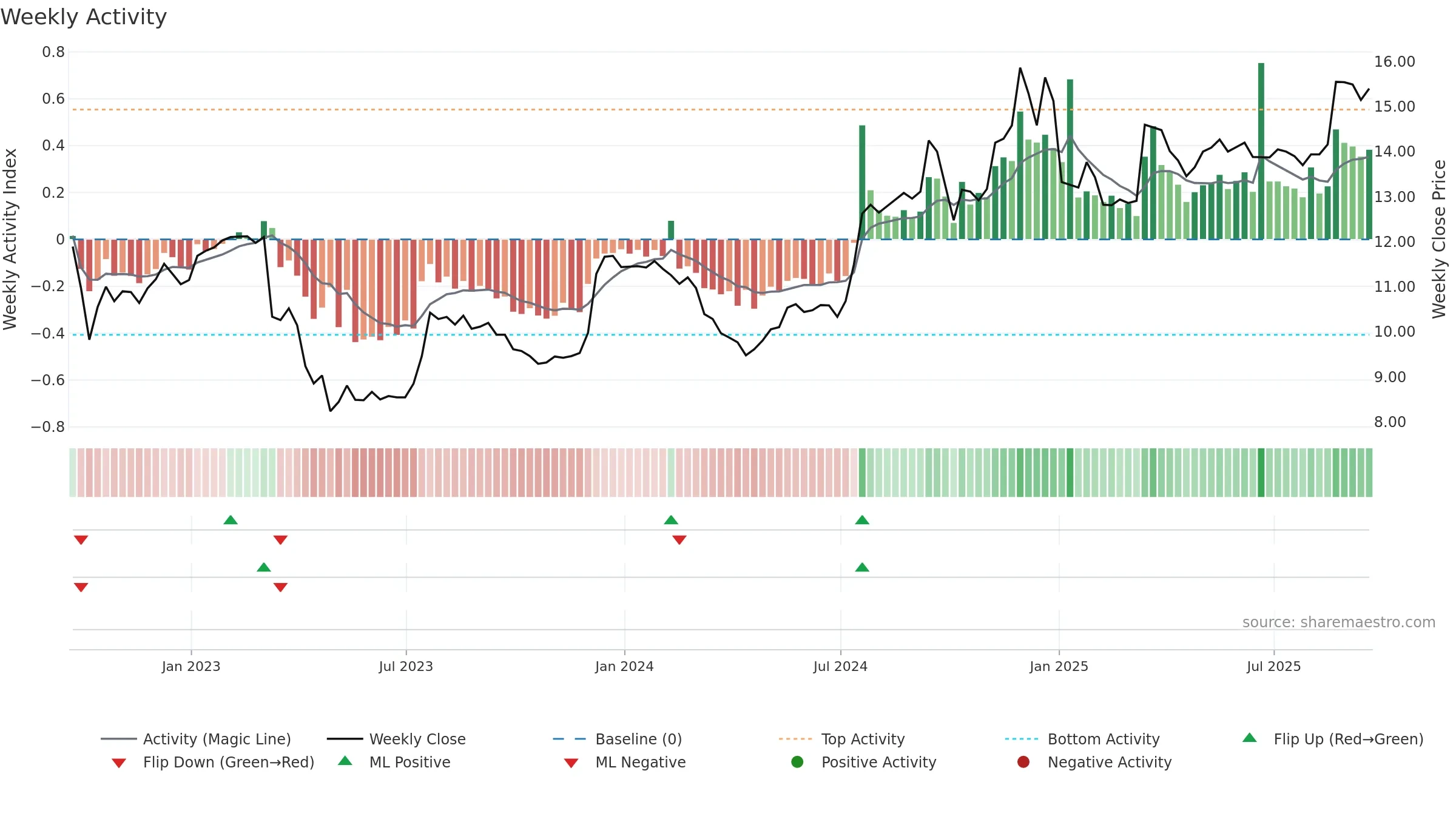
Task: Click the 8.00 price axis label
Action: coord(1390,422)
